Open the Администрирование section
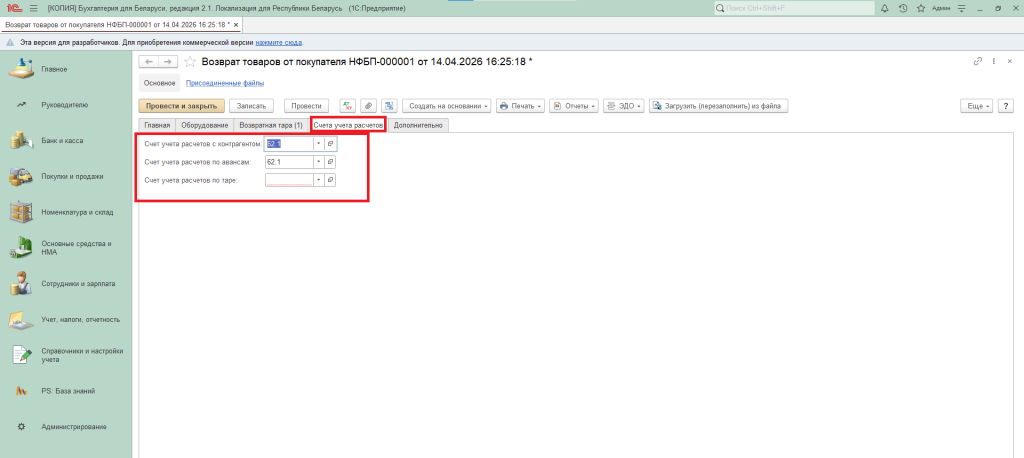 coord(73,427)
